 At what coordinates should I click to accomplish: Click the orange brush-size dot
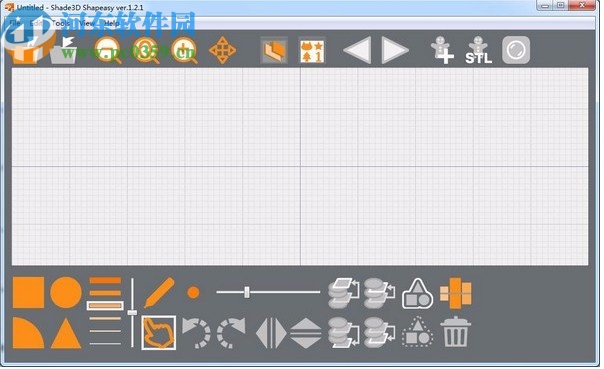coord(193,292)
